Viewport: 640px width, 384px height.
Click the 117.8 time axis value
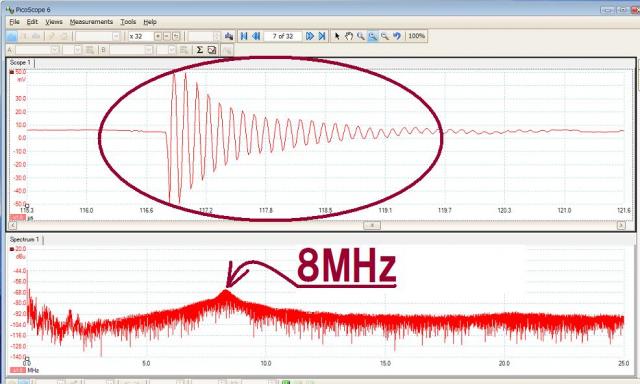[266, 211]
